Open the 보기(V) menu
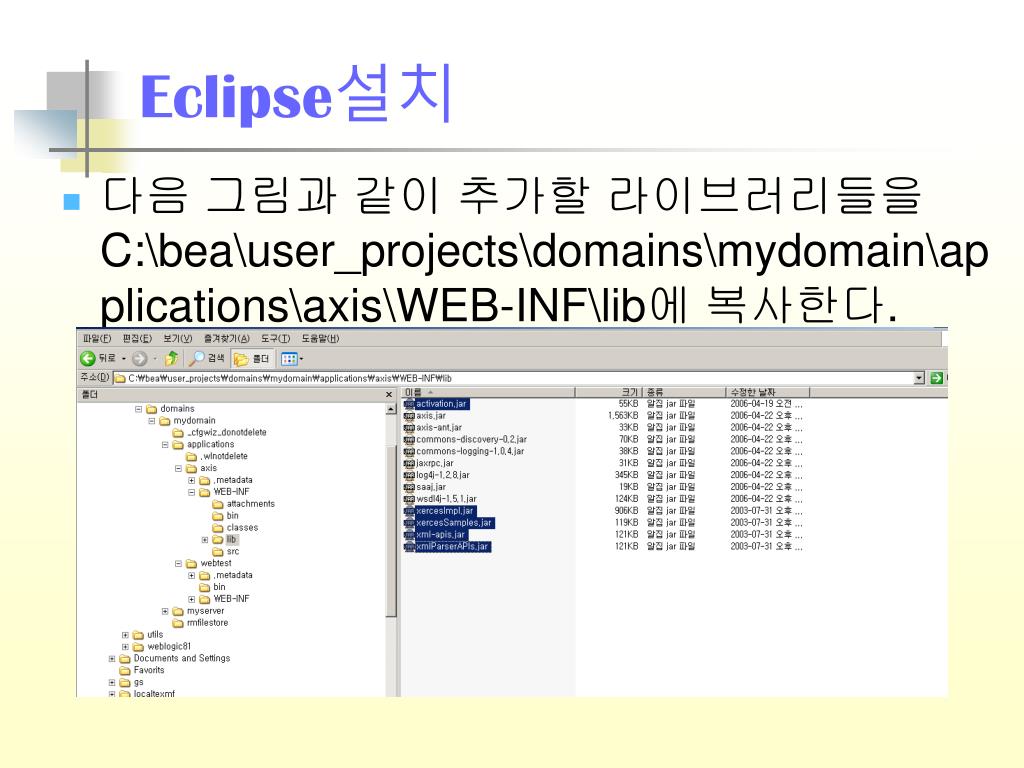1024x768 pixels. (x=178, y=338)
